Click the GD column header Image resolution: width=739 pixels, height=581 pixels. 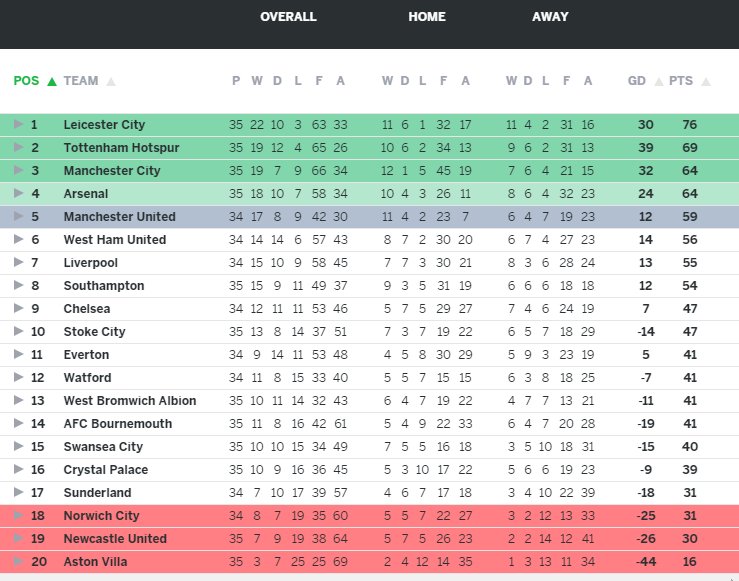coord(636,82)
